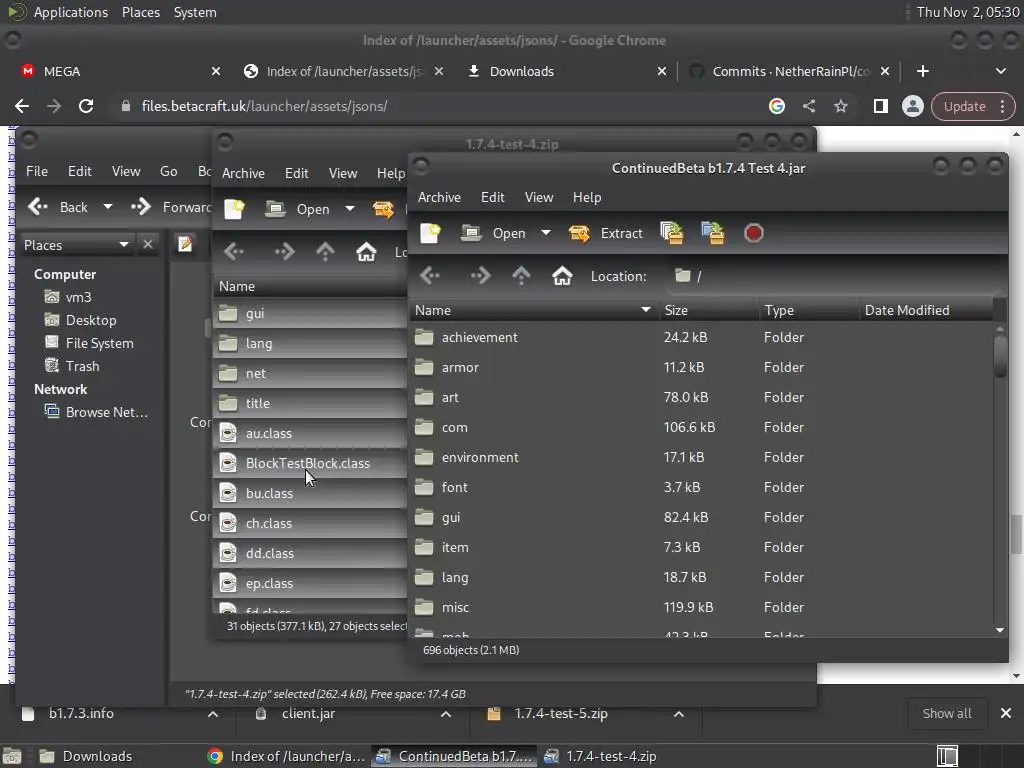Sort by Type column in jar window
The width and height of the screenshot is (1024, 768).
[809, 310]
